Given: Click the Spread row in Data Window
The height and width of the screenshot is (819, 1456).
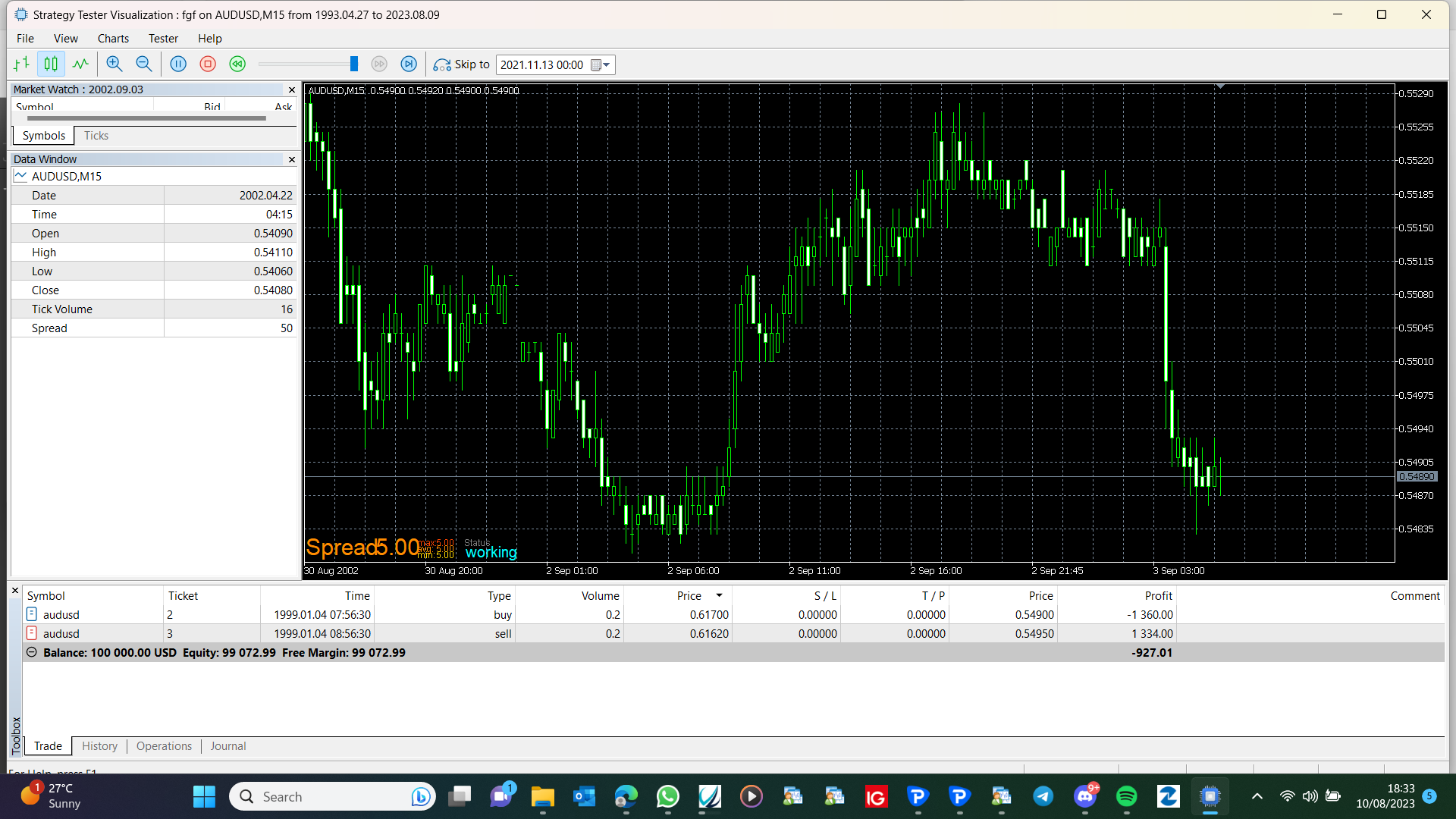Looking at the screenshot, I should pyautogui.click(x=154, y=328).
